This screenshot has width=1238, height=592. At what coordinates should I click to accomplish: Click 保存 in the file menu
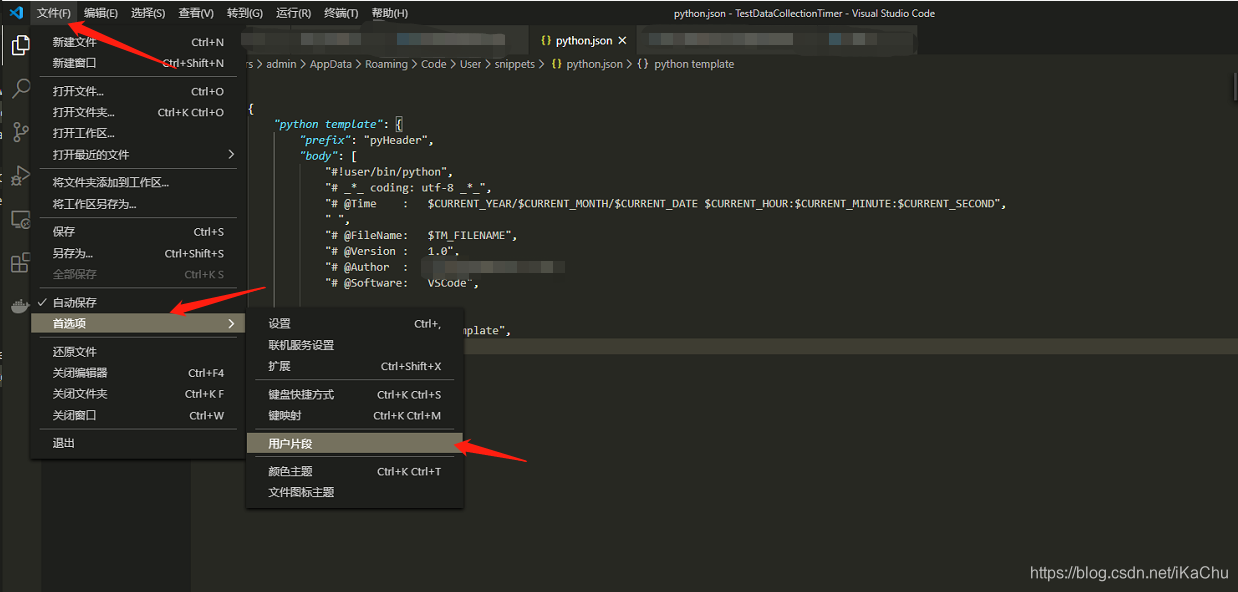(x=138, y=232)
